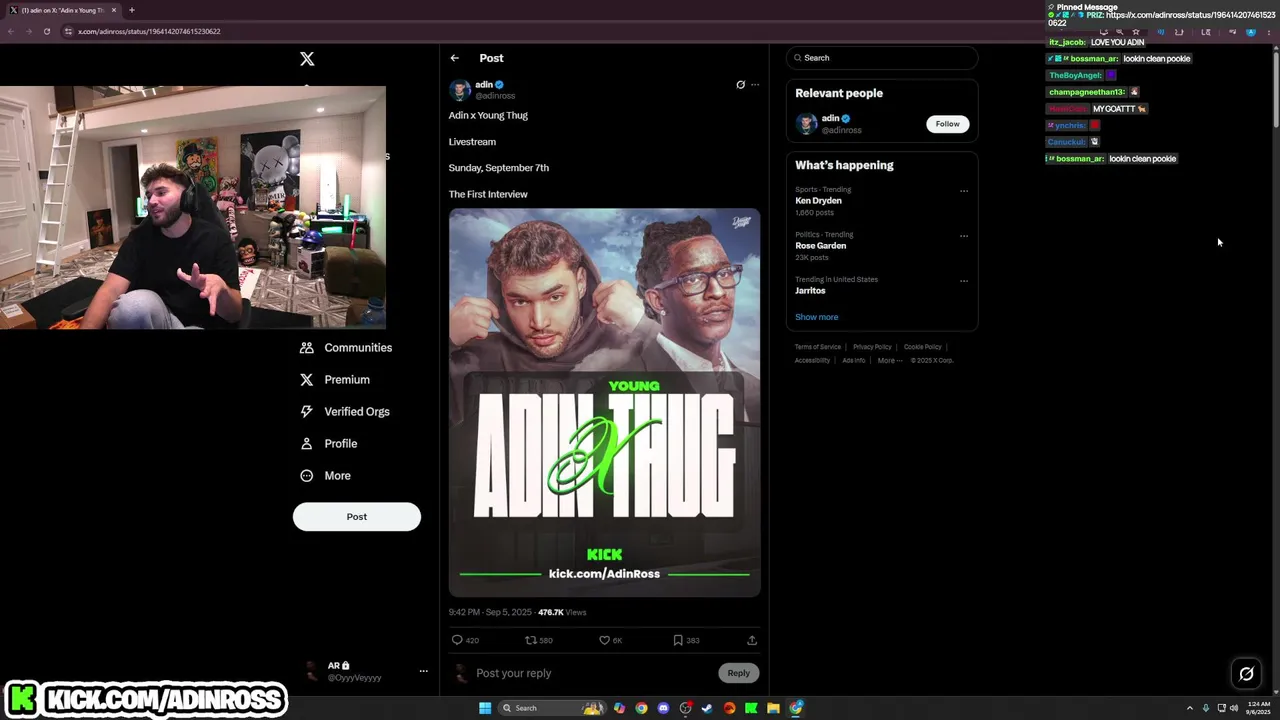Click the 476.7K Views count
The image size is (1280, 720).
click(x=562, y=612)
